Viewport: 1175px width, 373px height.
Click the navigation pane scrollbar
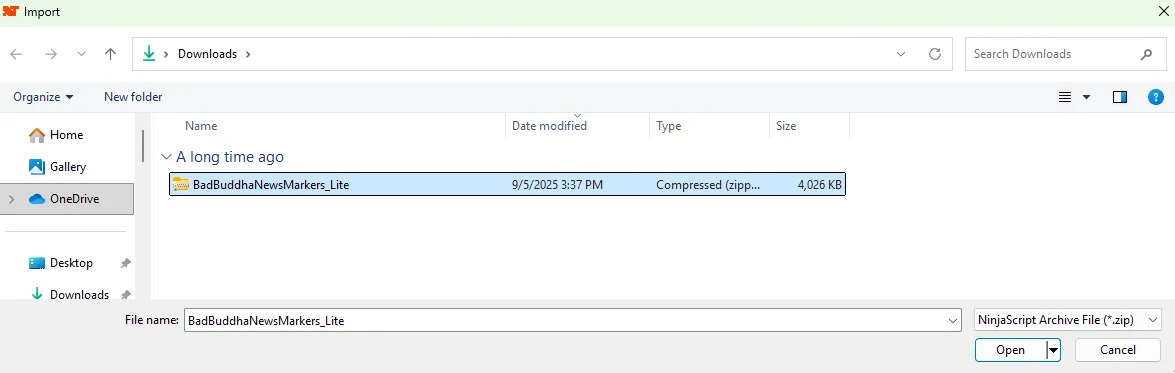click(x=142, y=145)
